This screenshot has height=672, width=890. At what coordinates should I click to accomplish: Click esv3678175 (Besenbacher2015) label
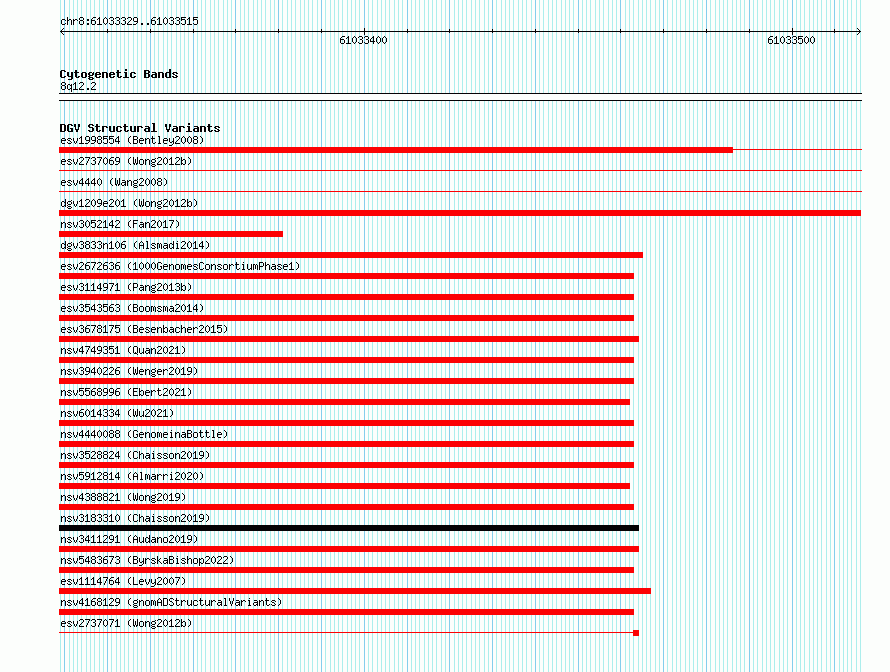[x=144, y=329]
